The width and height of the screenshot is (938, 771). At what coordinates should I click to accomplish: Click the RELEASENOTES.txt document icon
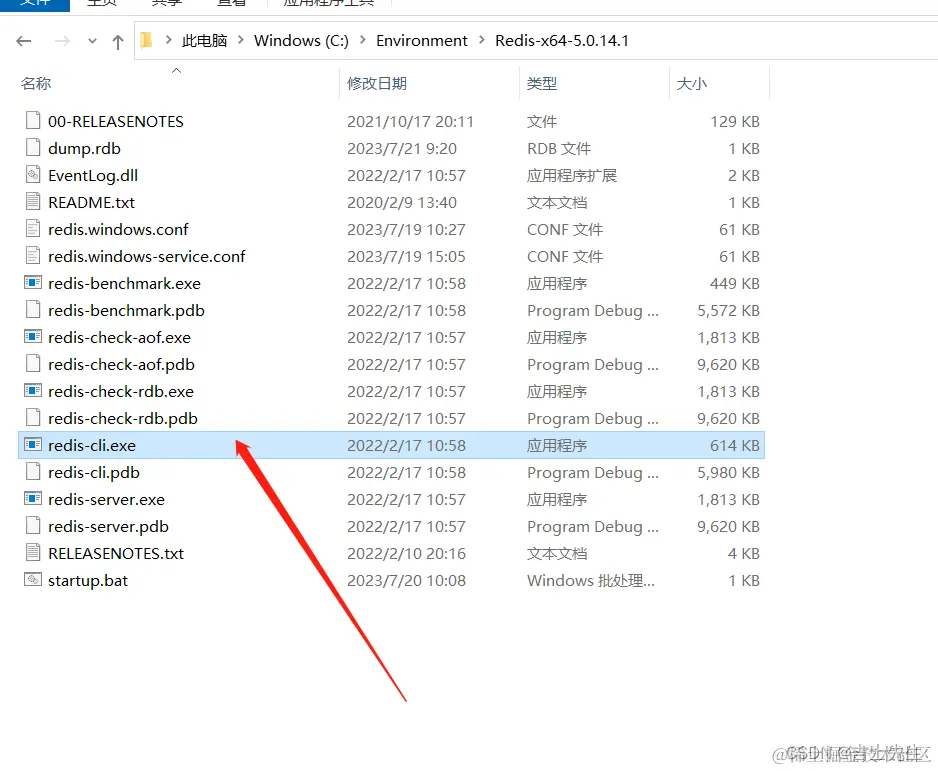33,553
